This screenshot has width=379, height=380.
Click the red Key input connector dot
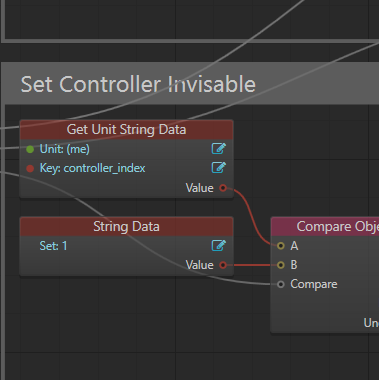click(x=30, y=169)
